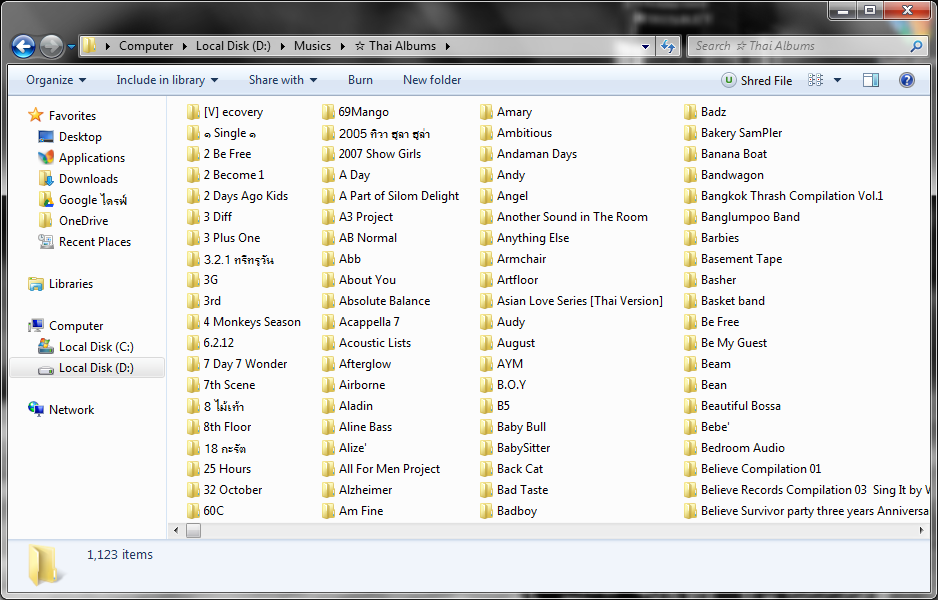Select the Asian Love Series folder icon

(x=486, y=301)
